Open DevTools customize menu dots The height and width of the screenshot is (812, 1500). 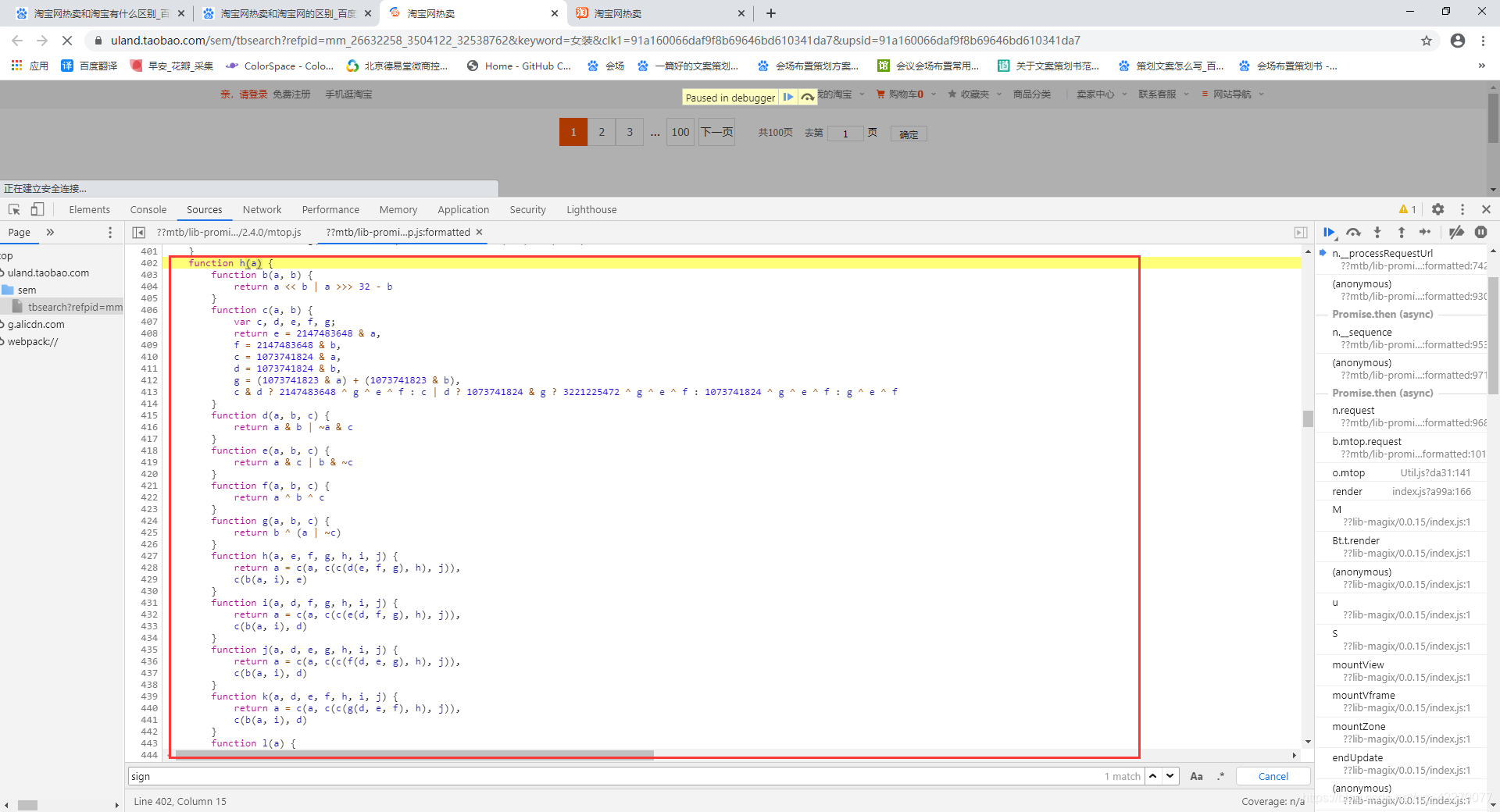tap(1462, 209)
